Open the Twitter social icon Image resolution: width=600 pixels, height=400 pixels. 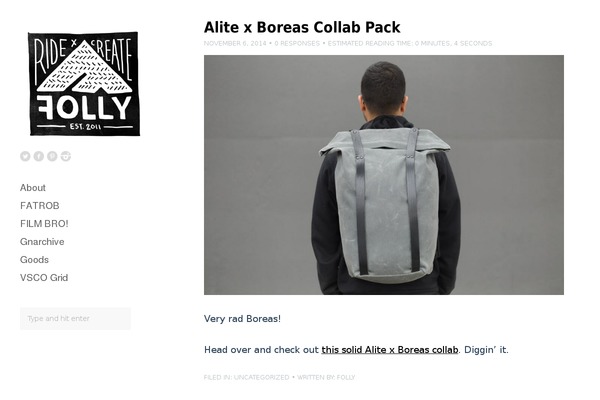point(25,156)
